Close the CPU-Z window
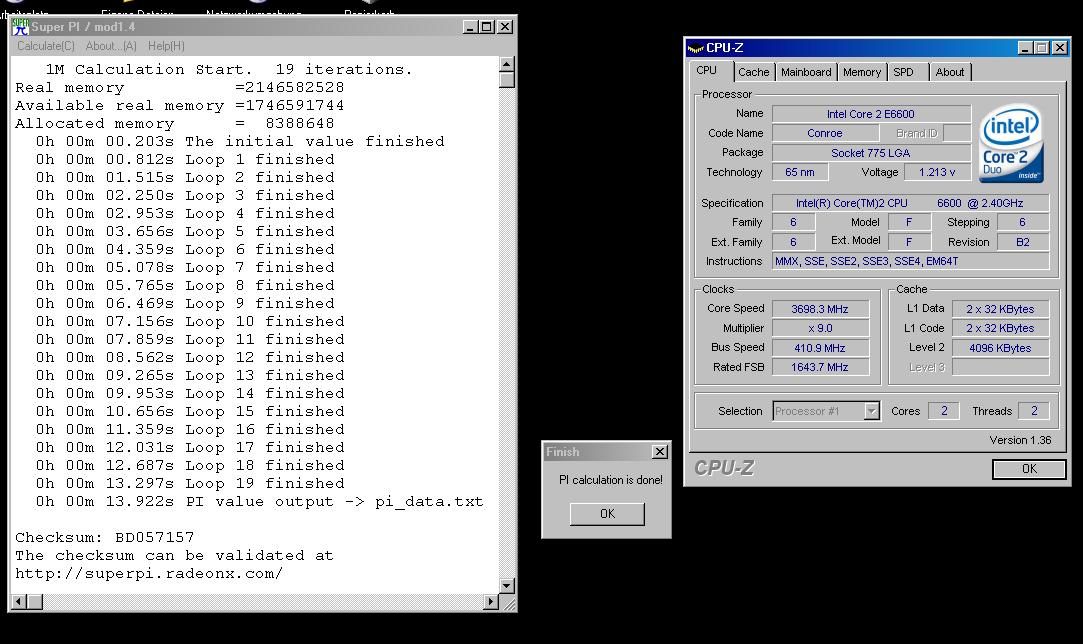 [1059, 48]
